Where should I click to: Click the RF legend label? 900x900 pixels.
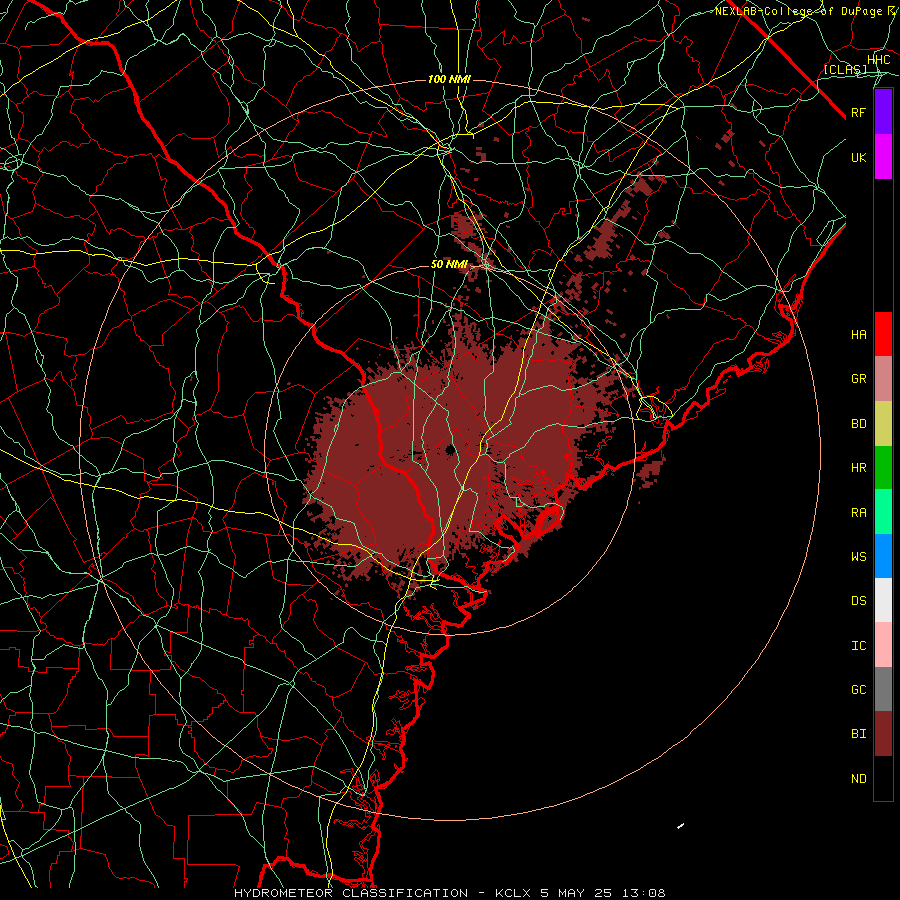coord(859,112)
